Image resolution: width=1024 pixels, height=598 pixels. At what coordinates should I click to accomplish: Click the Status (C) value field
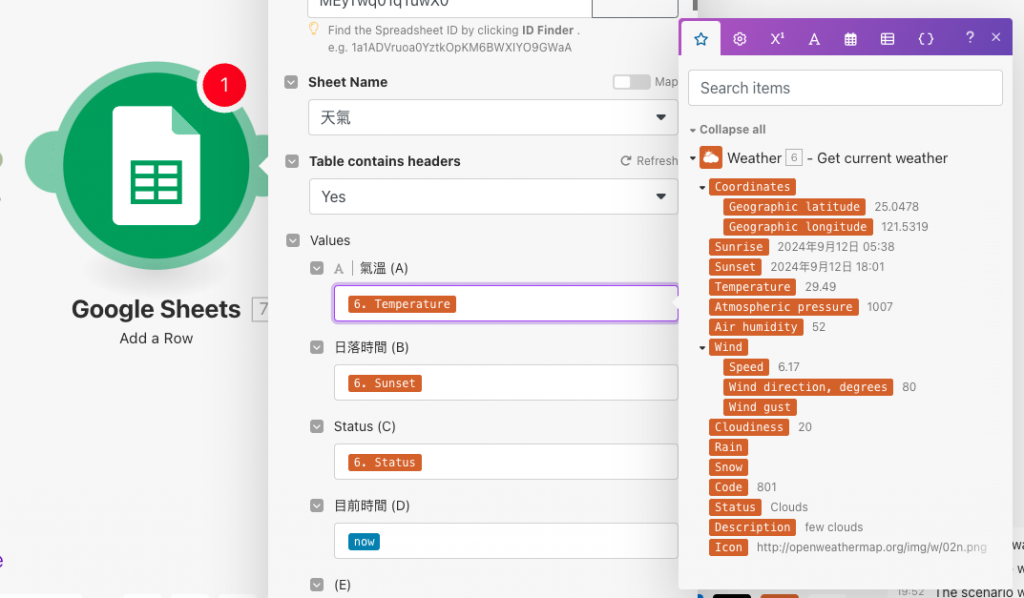[x=505, y=462]
